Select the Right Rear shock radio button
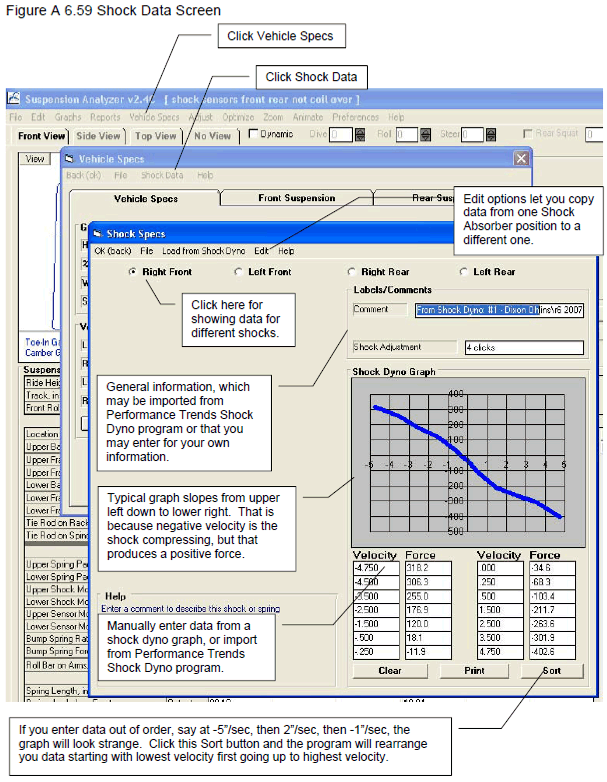Viewport: 607px width, 782px height. (352, 272)
